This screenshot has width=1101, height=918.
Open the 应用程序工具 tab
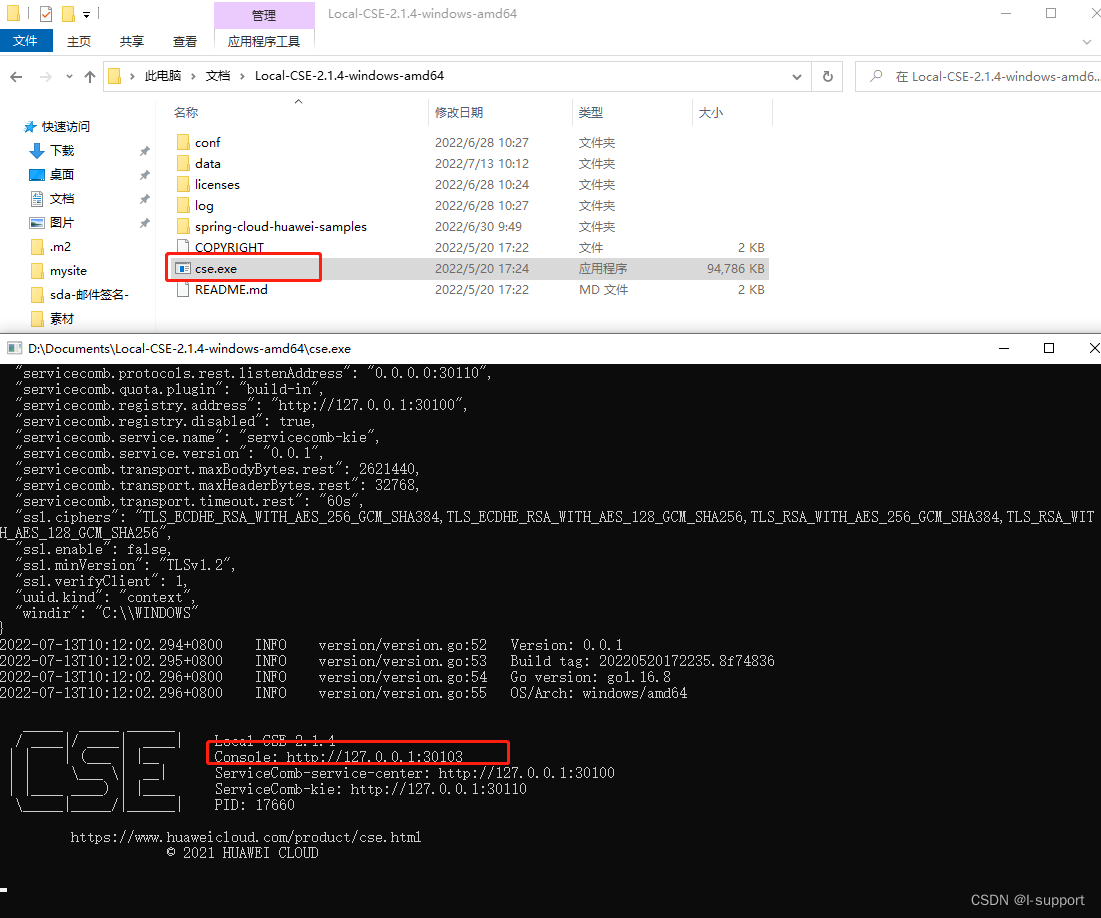coord(264,41)
